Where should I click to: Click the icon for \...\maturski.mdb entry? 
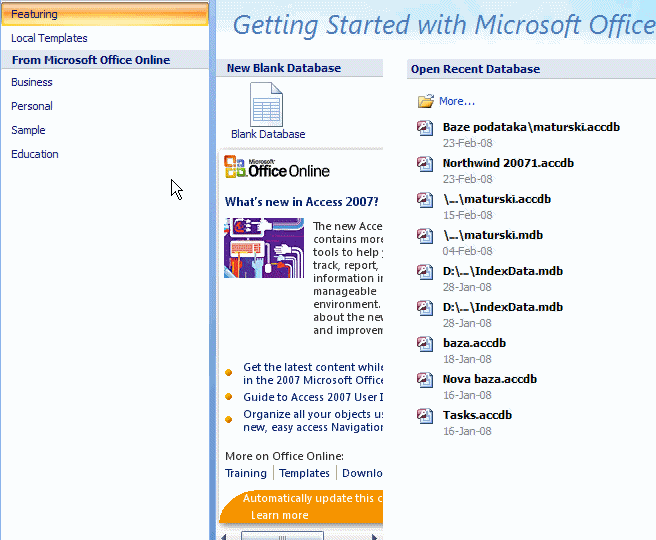425,235
